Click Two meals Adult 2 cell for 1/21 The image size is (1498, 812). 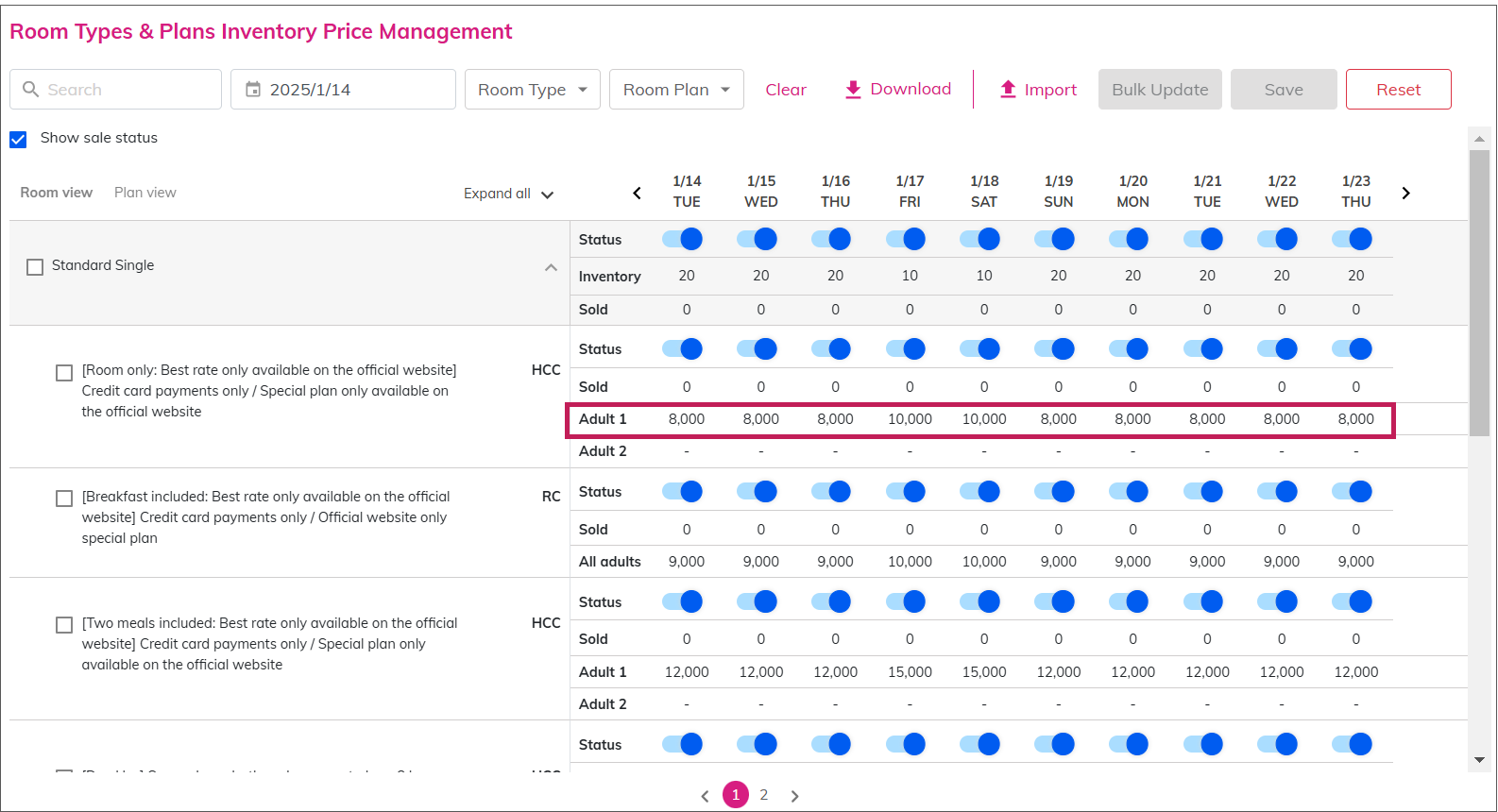(x=1207, y=704)
